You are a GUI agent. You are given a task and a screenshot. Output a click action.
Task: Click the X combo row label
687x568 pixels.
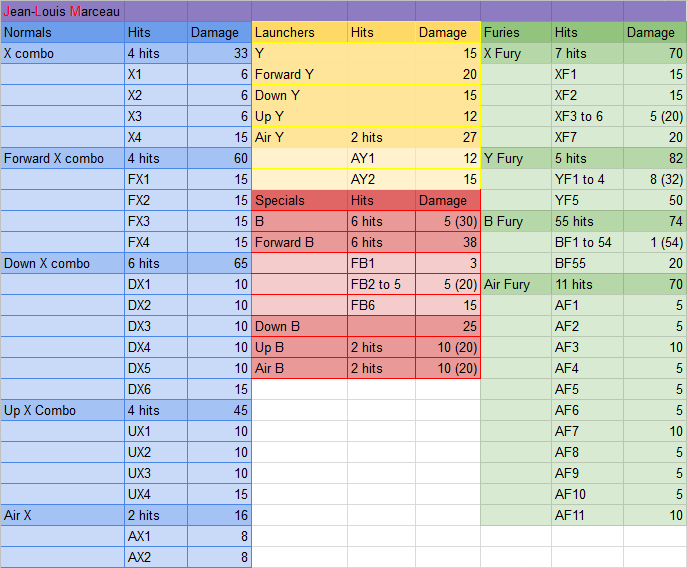(62, 53)
